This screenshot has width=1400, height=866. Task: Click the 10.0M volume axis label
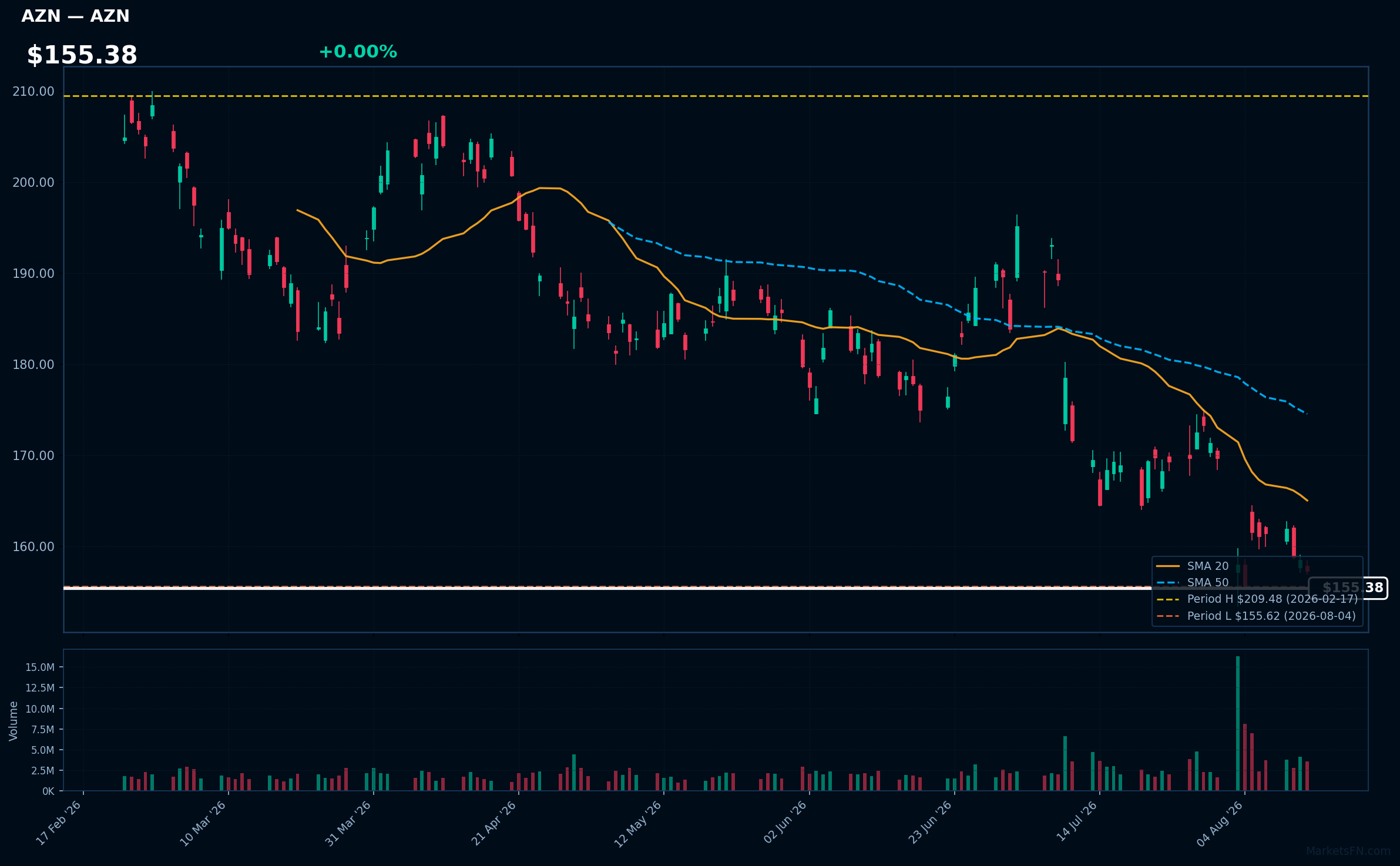click(x=40, y=709)
